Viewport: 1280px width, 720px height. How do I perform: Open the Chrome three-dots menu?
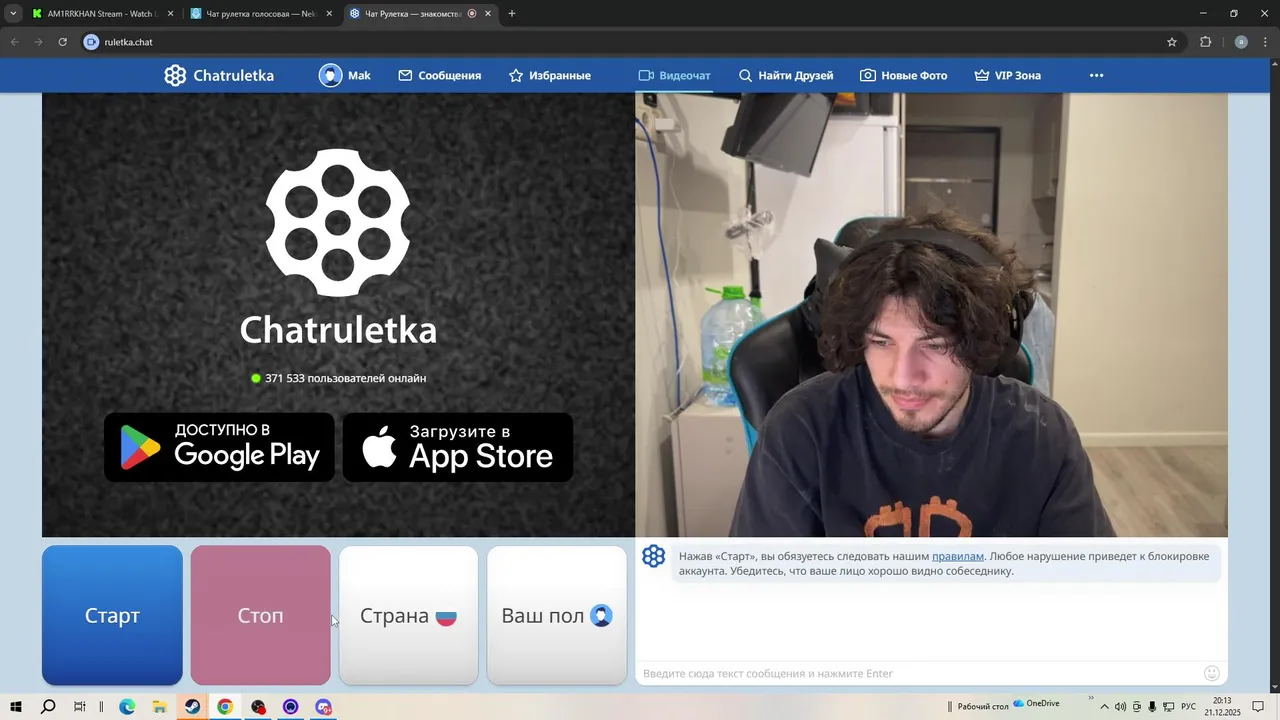(x=1265, y=42)
